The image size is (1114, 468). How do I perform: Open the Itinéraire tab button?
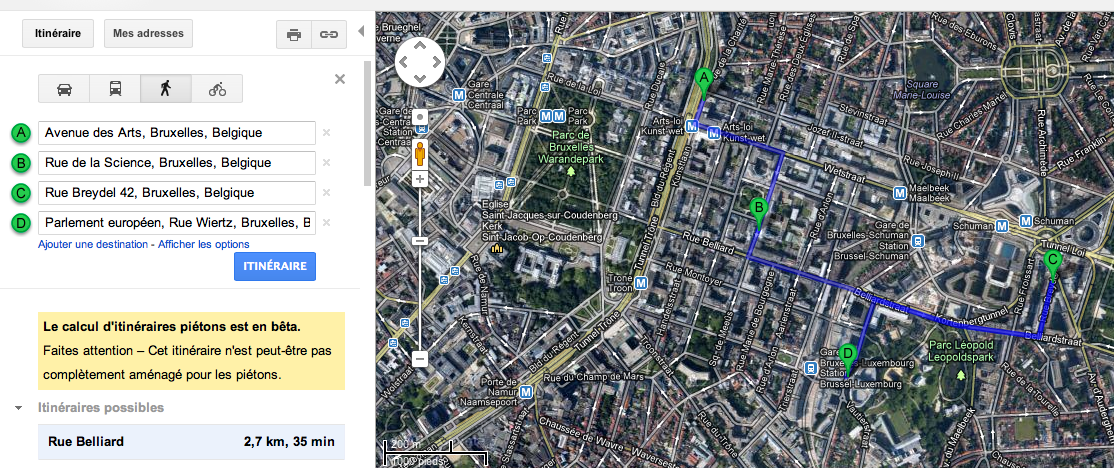58,33
